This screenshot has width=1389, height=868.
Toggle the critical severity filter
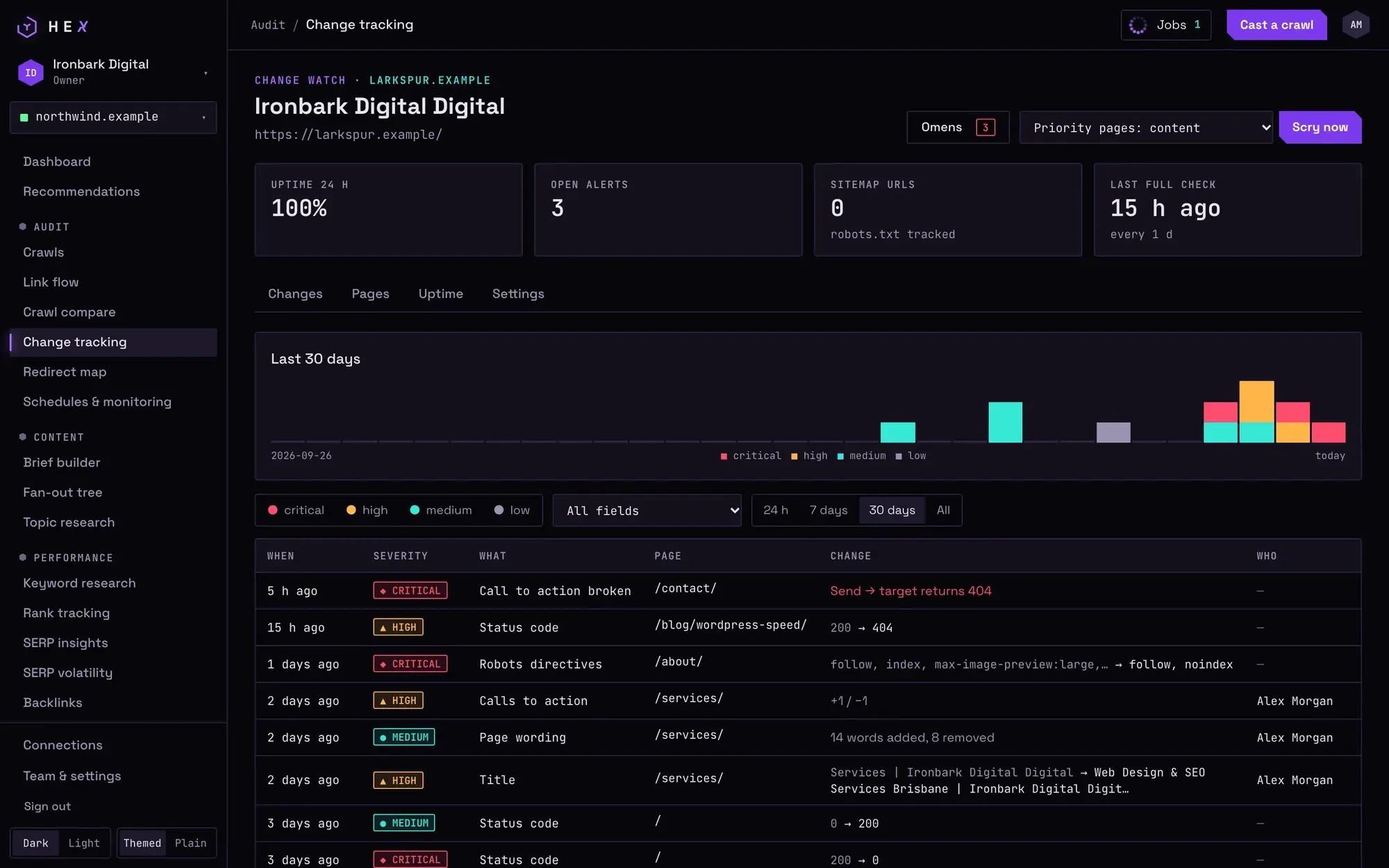click(x=296, y=510)
